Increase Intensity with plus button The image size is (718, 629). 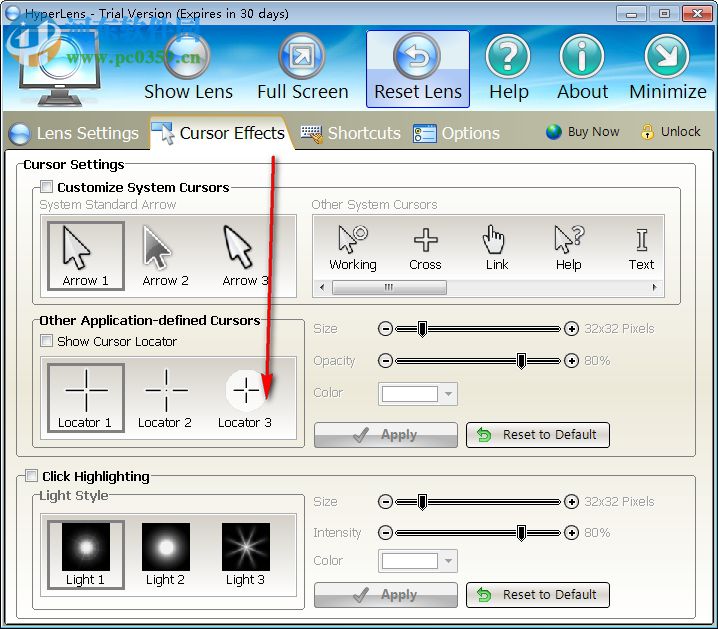pyautogui.click(x=571, y=533)
